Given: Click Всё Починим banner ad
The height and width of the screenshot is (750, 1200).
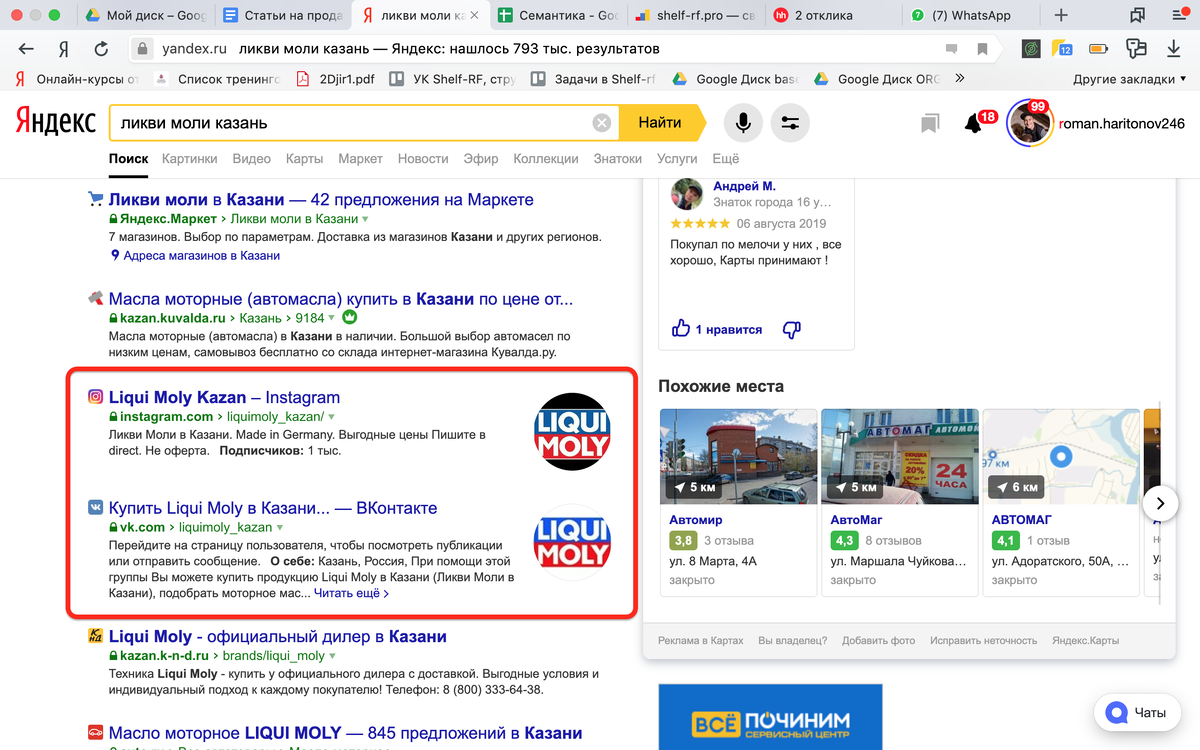Looking at the screenshot, I should (770, 717).
